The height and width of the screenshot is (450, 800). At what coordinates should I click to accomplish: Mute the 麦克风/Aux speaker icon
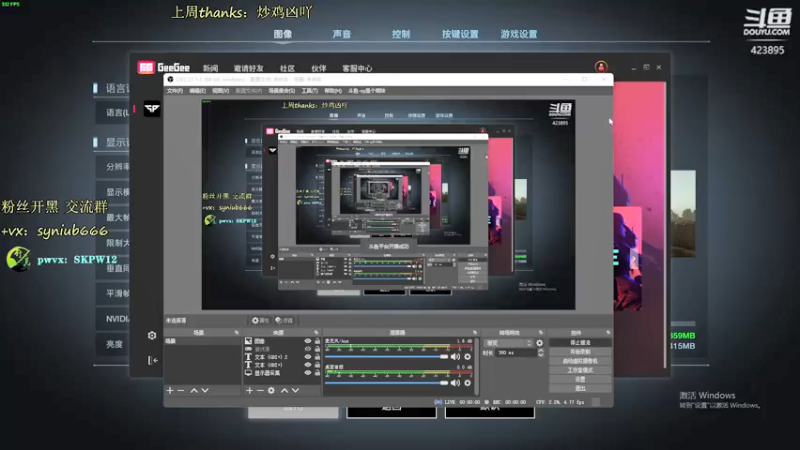pos(455,357)
